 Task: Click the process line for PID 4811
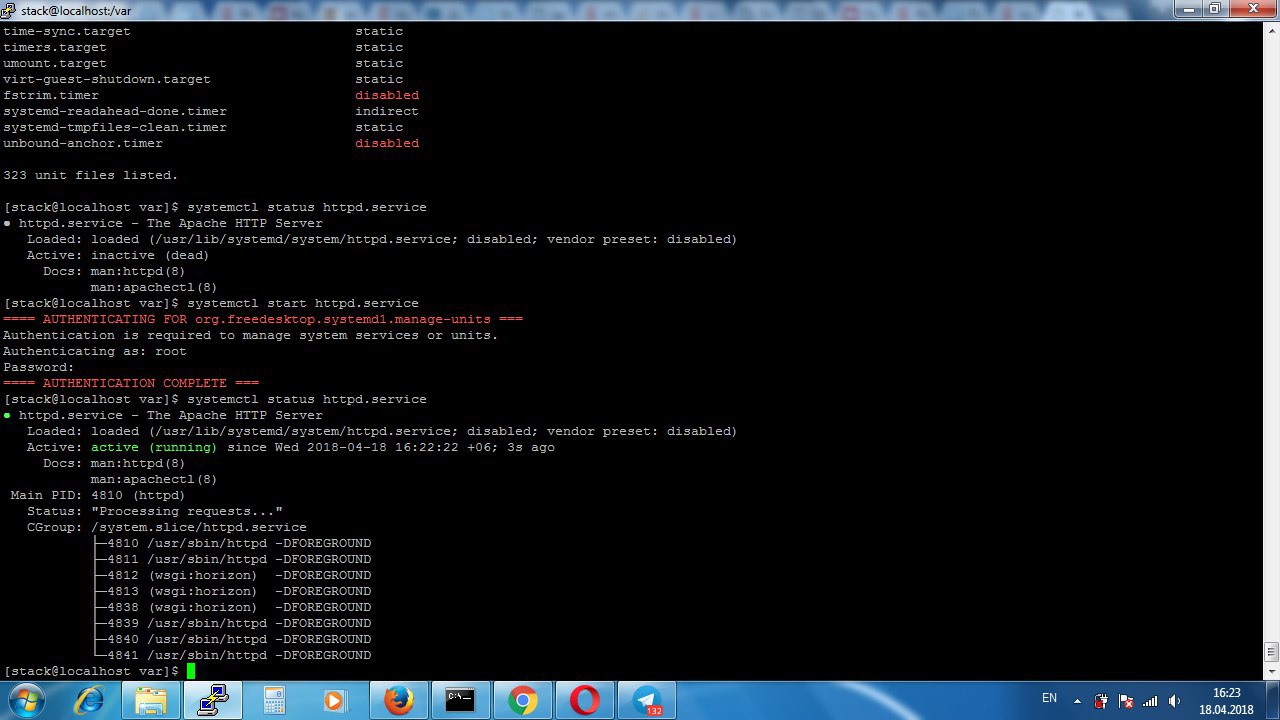tap(232, 559)
